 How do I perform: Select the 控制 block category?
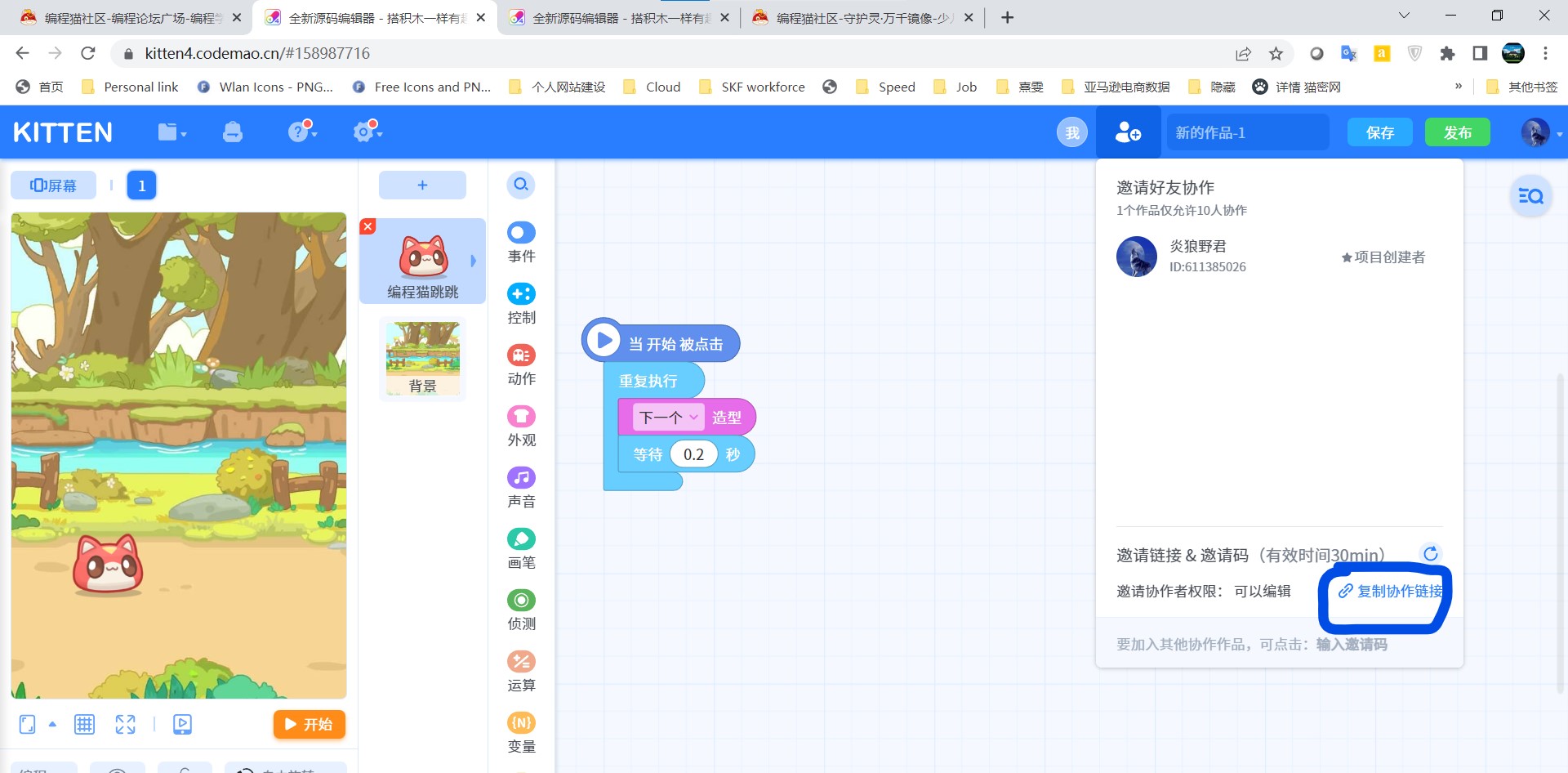click(521, 304)
